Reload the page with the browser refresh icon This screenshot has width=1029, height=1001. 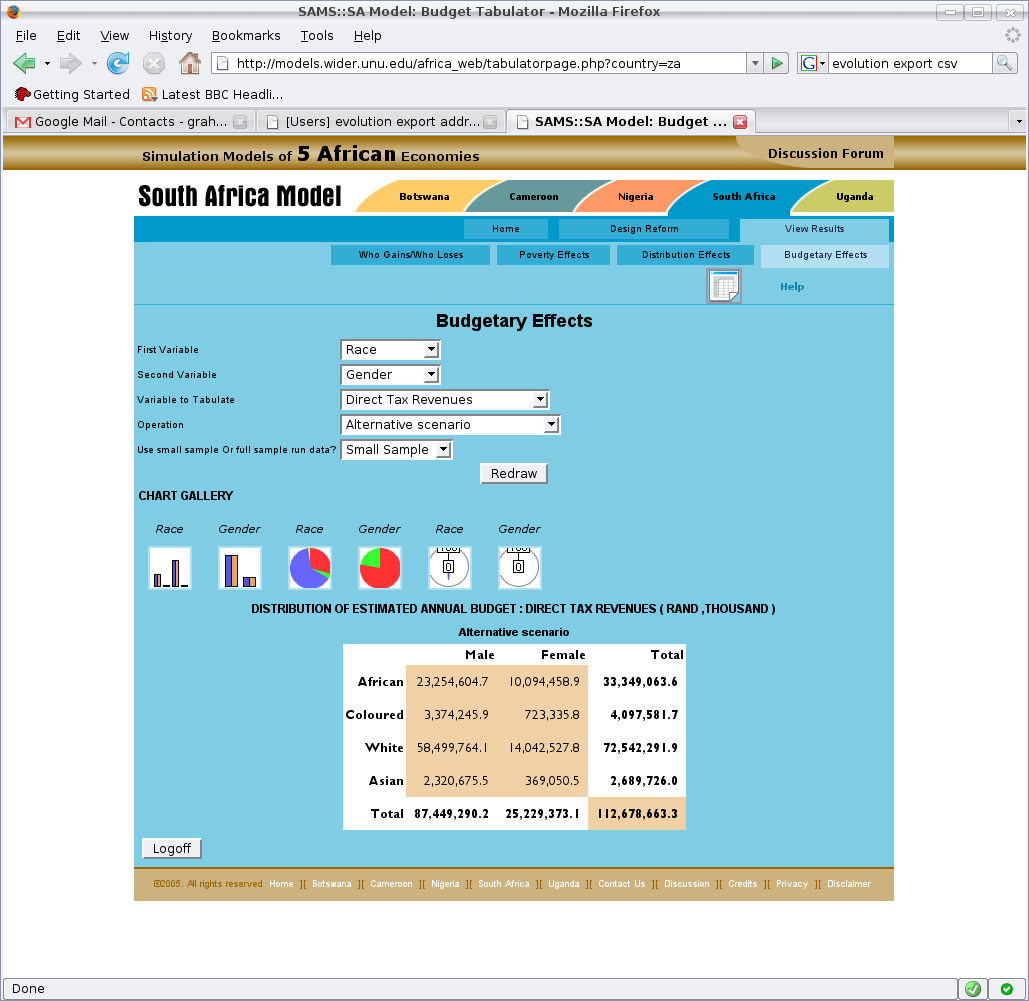(x=118, y=63)
